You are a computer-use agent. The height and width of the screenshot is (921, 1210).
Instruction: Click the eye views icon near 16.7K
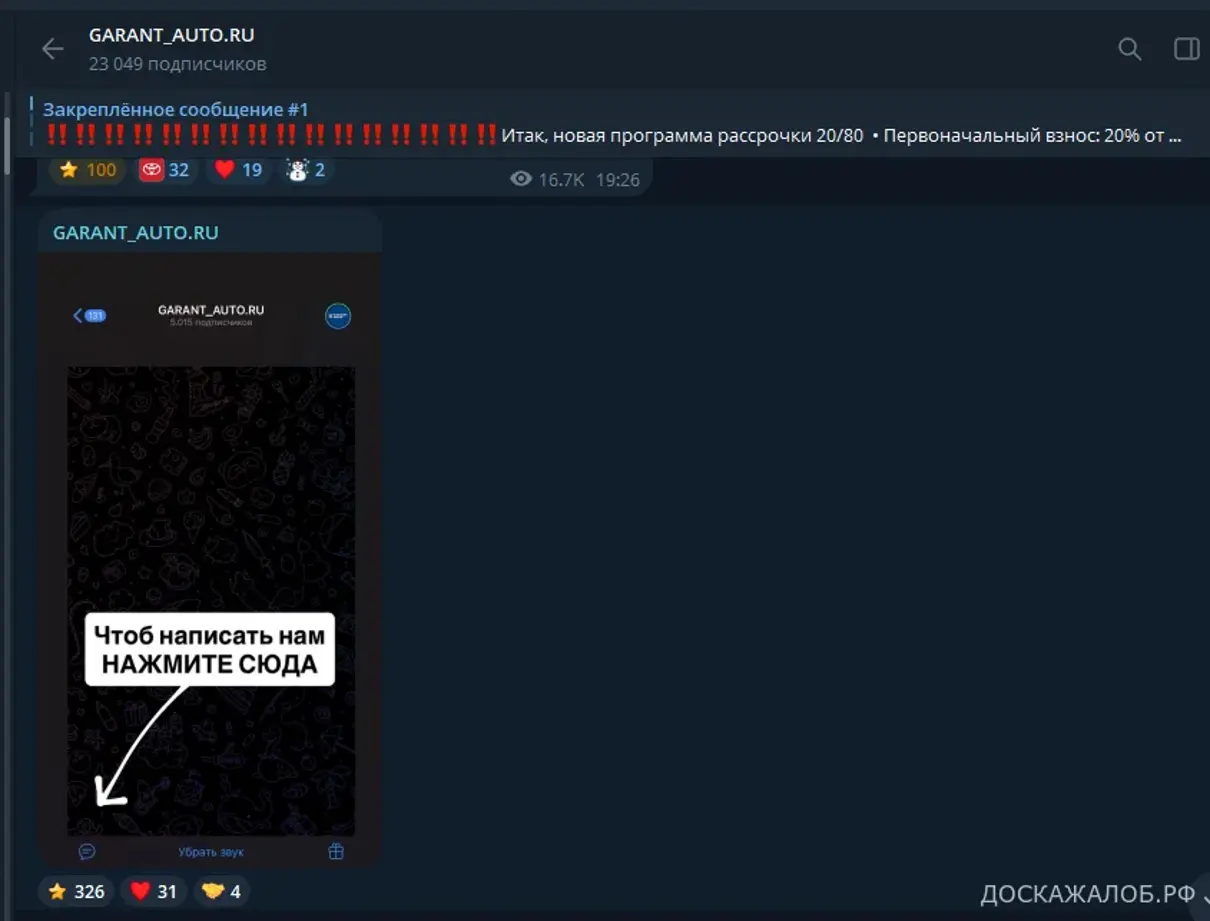[x=520, y=179]
